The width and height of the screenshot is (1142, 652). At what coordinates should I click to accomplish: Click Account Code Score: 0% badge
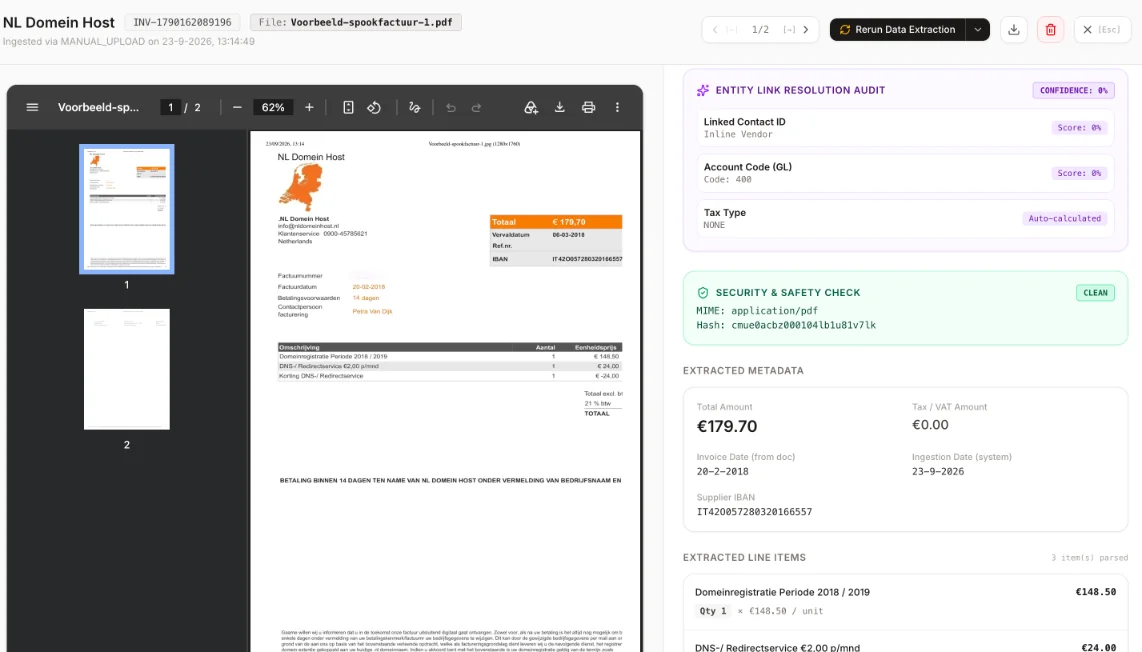point(1079,173)
